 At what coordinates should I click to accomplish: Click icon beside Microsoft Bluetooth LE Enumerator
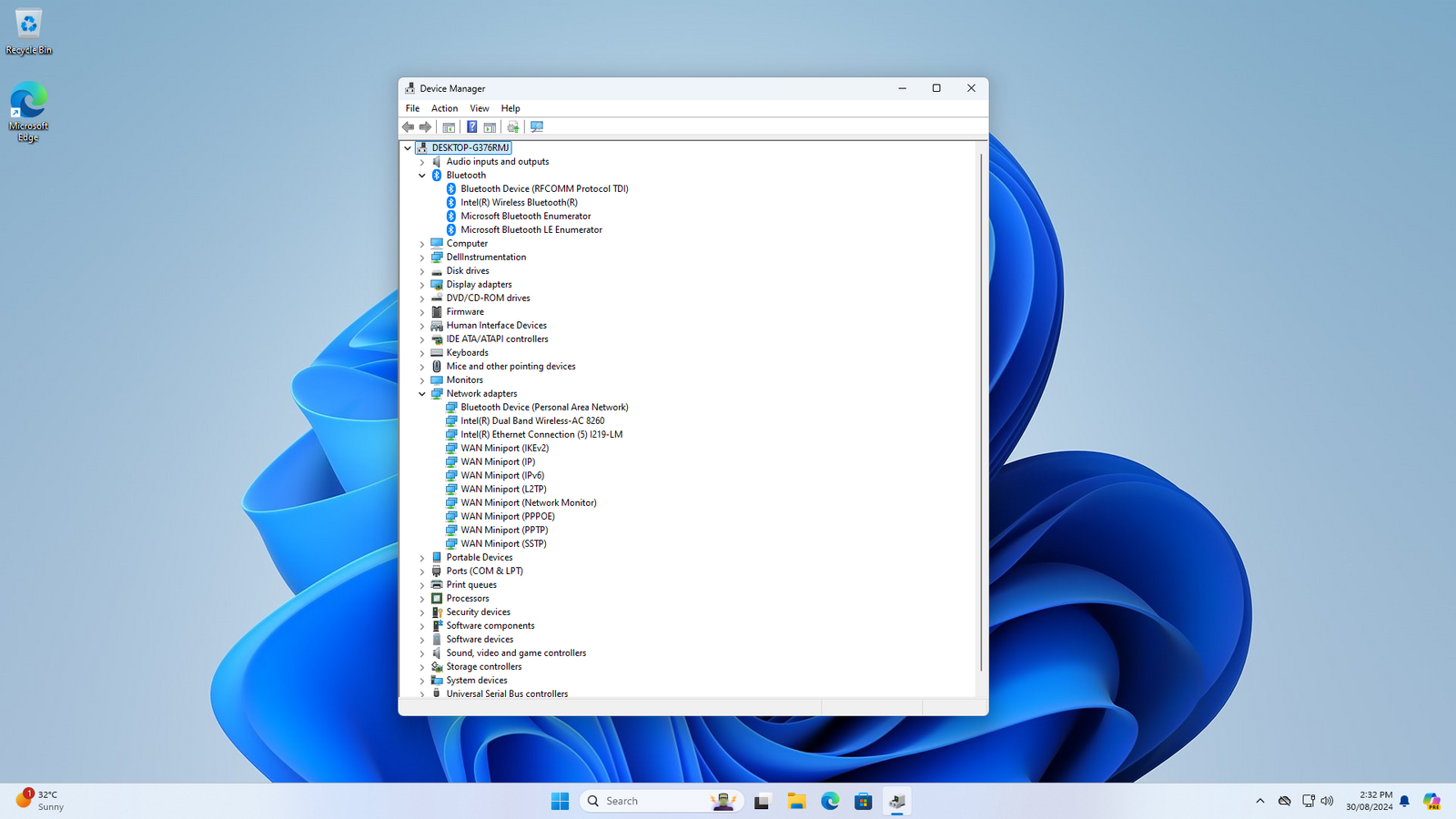pyautogui.click(x=451, y=229)
